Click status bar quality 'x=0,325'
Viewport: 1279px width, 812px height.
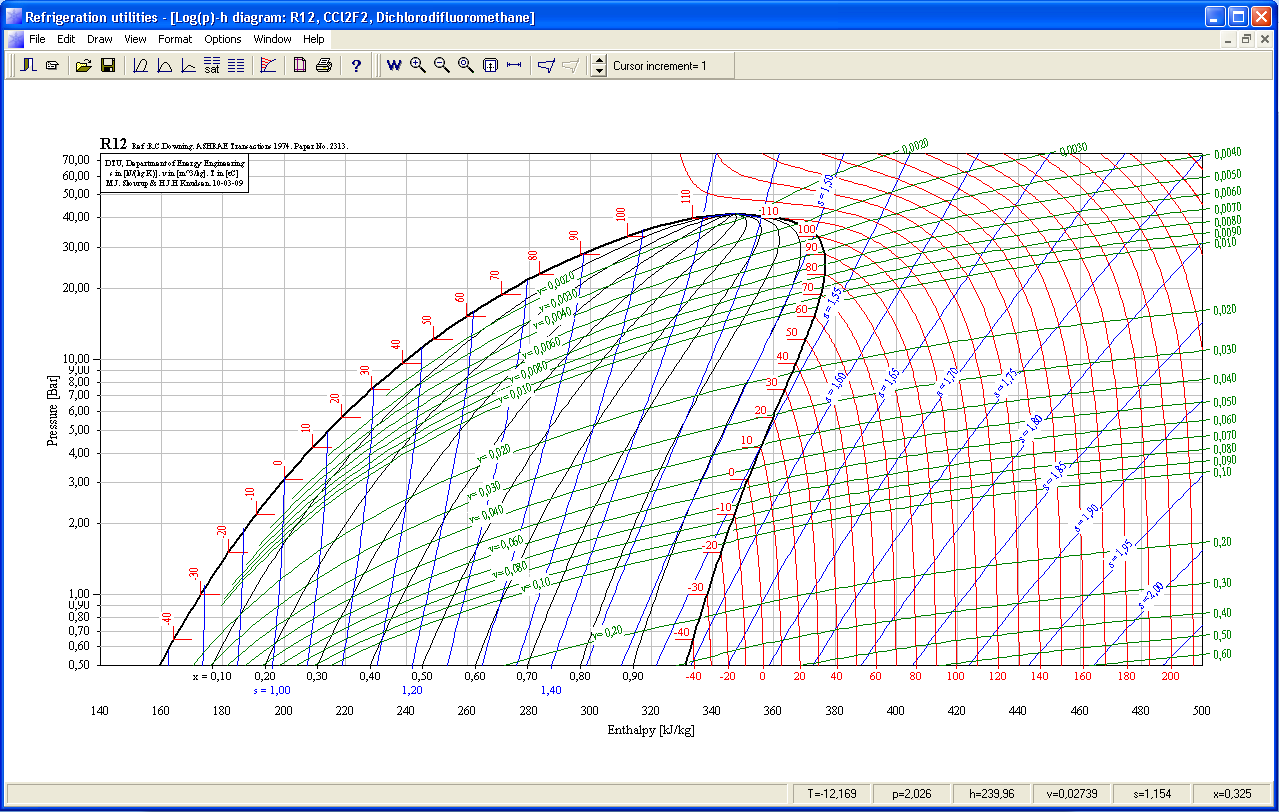pyautogui.click(x=1231, y=793)
